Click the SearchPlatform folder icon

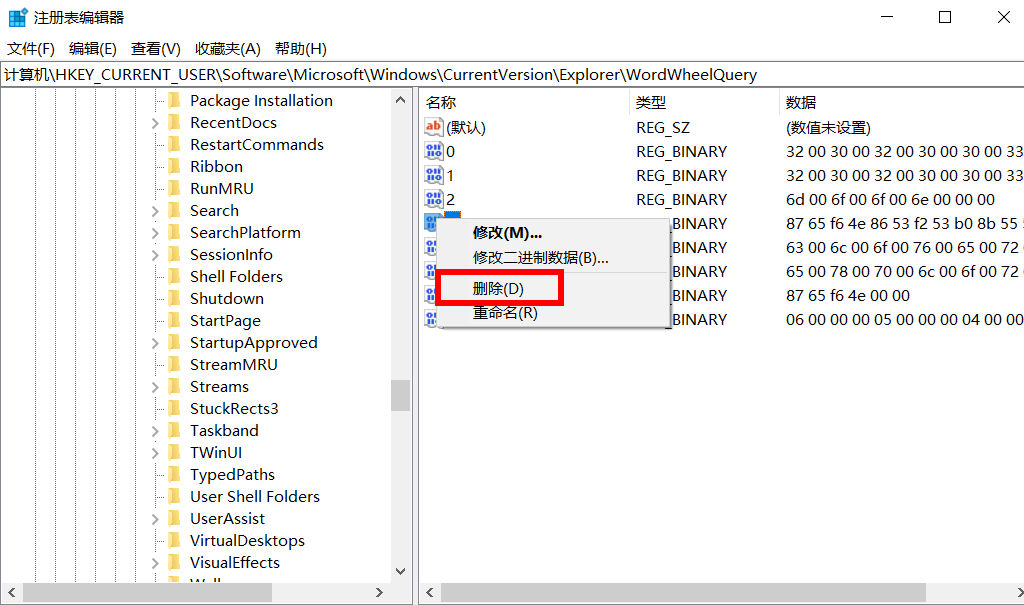174,232
